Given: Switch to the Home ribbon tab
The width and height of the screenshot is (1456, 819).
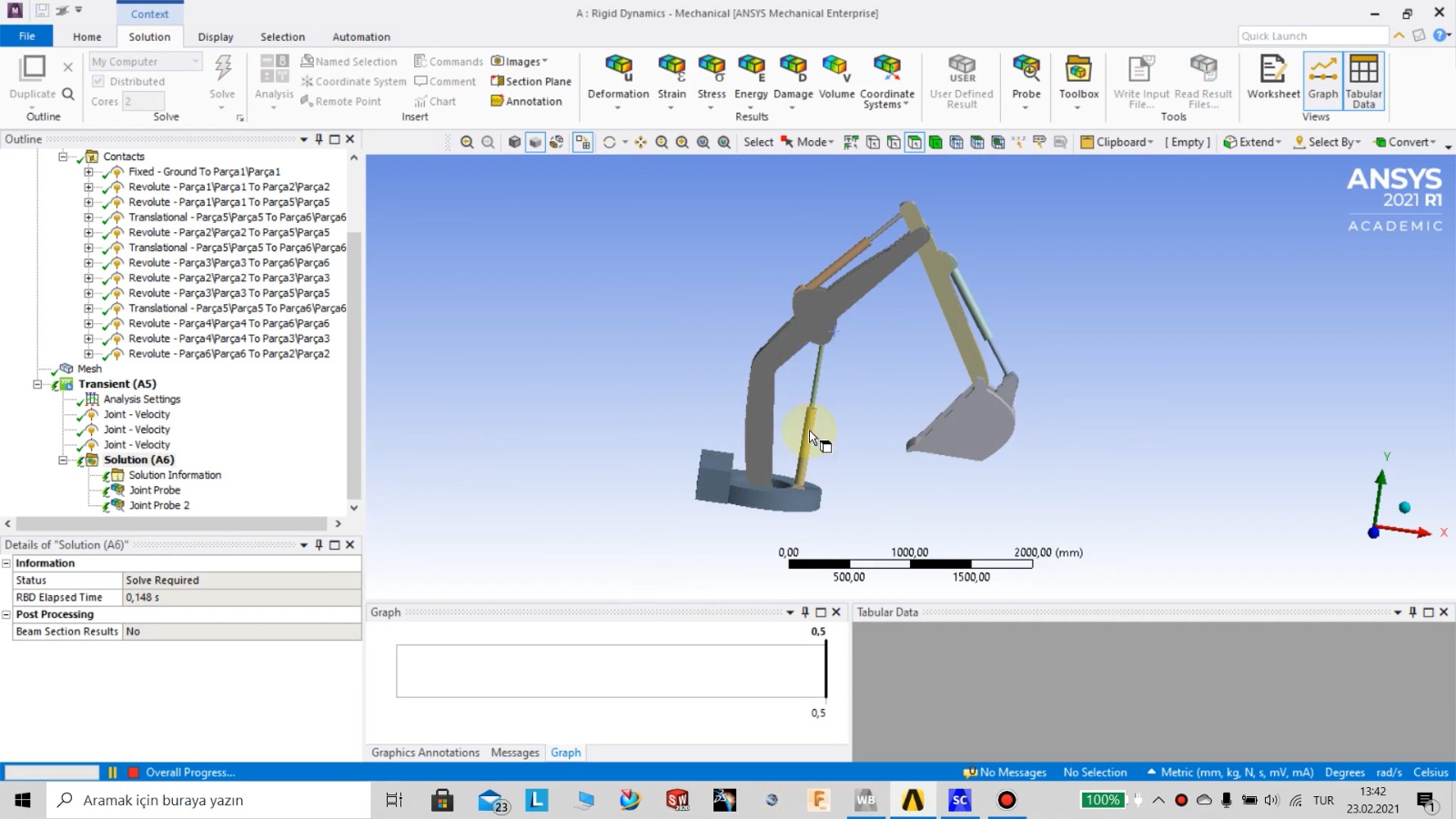Looking at the screenshot, I should [x=87, y=36].
